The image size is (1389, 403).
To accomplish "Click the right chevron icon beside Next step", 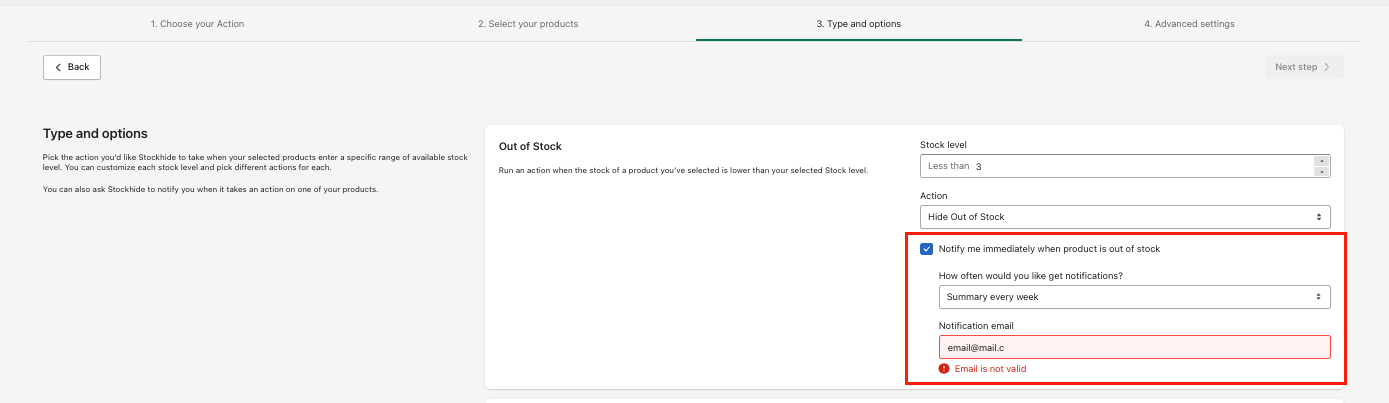I will point(1327,67).
